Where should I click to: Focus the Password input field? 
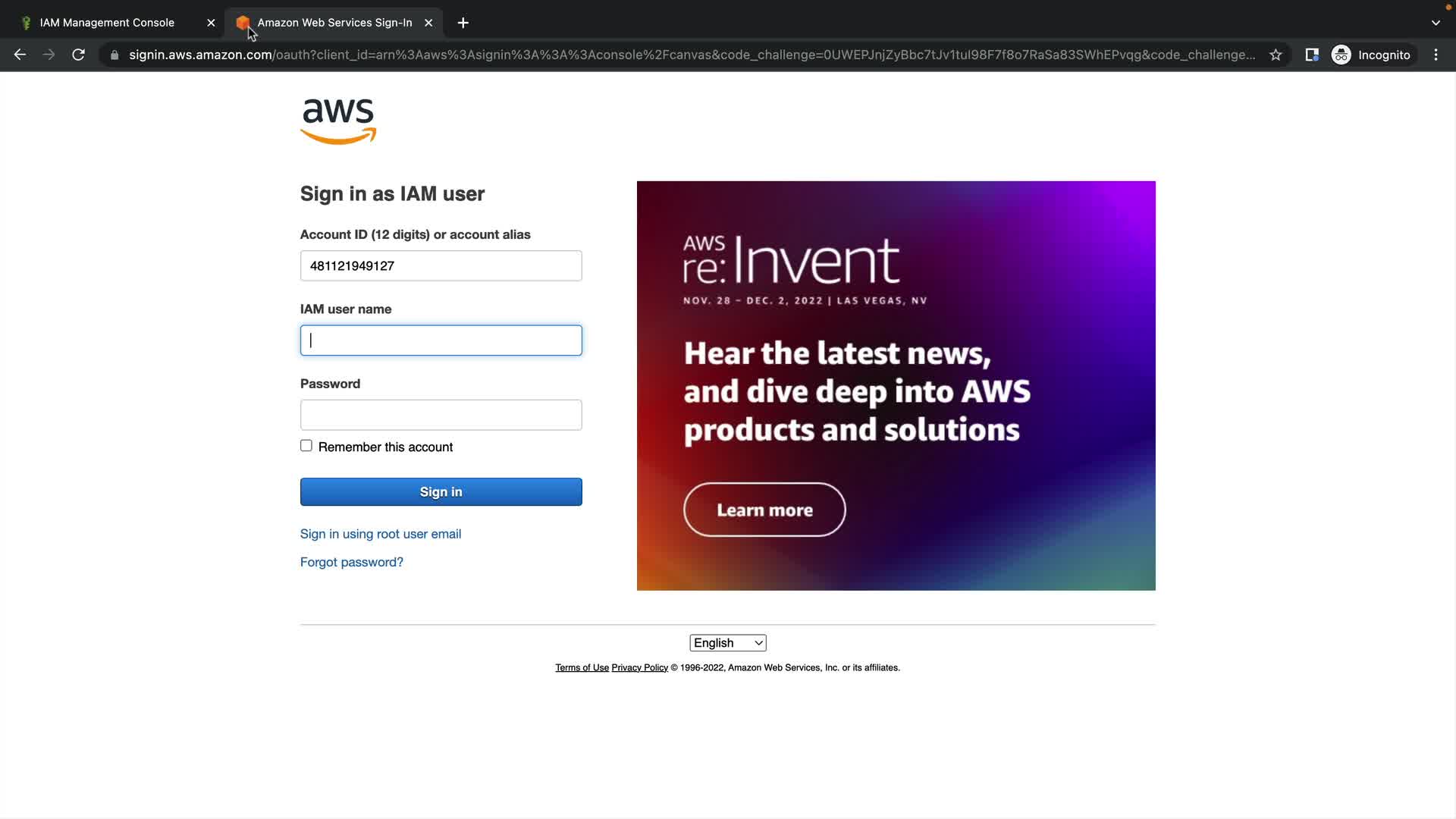click(x=441, y=415)
